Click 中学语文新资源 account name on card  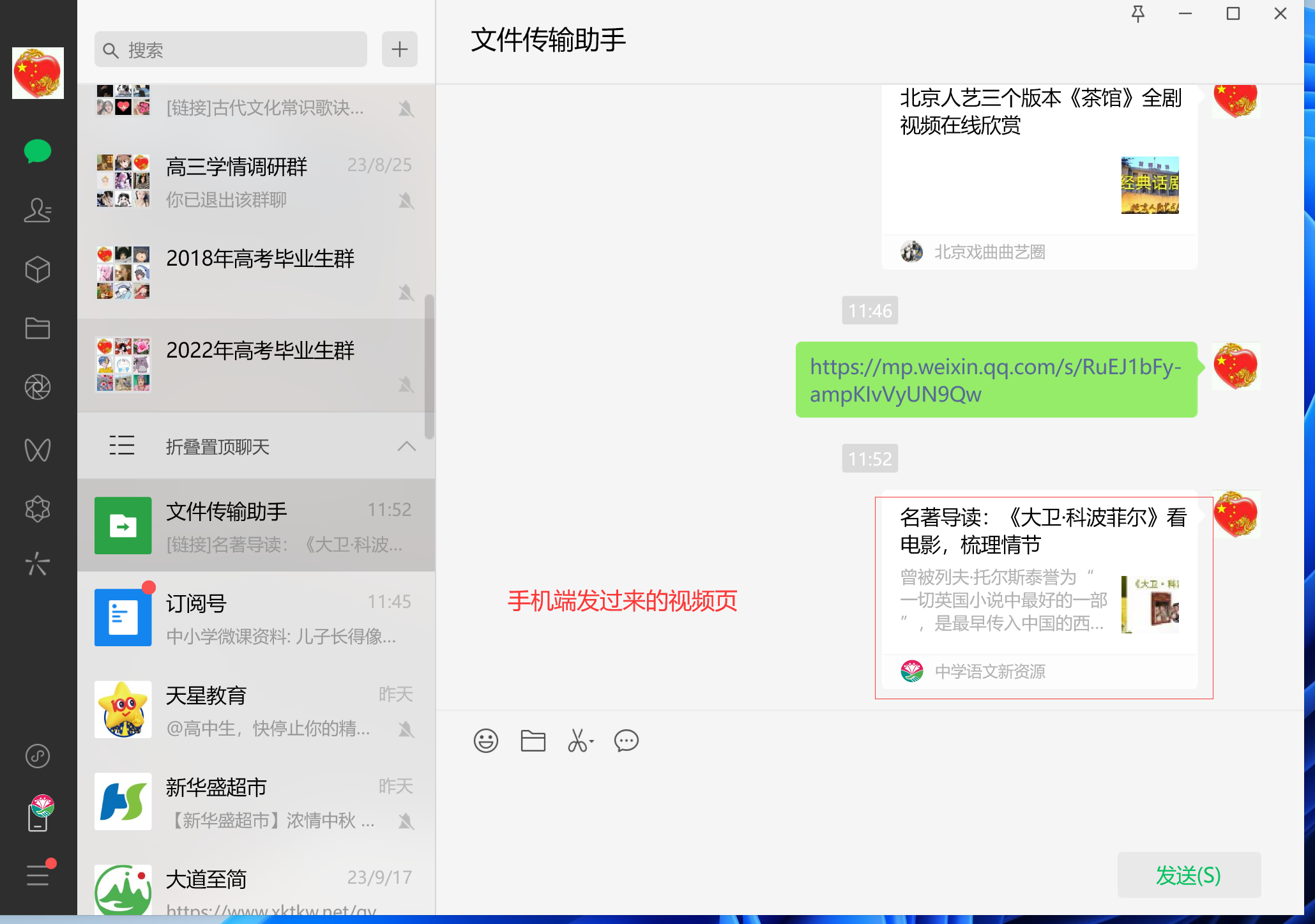coord(990,672)
